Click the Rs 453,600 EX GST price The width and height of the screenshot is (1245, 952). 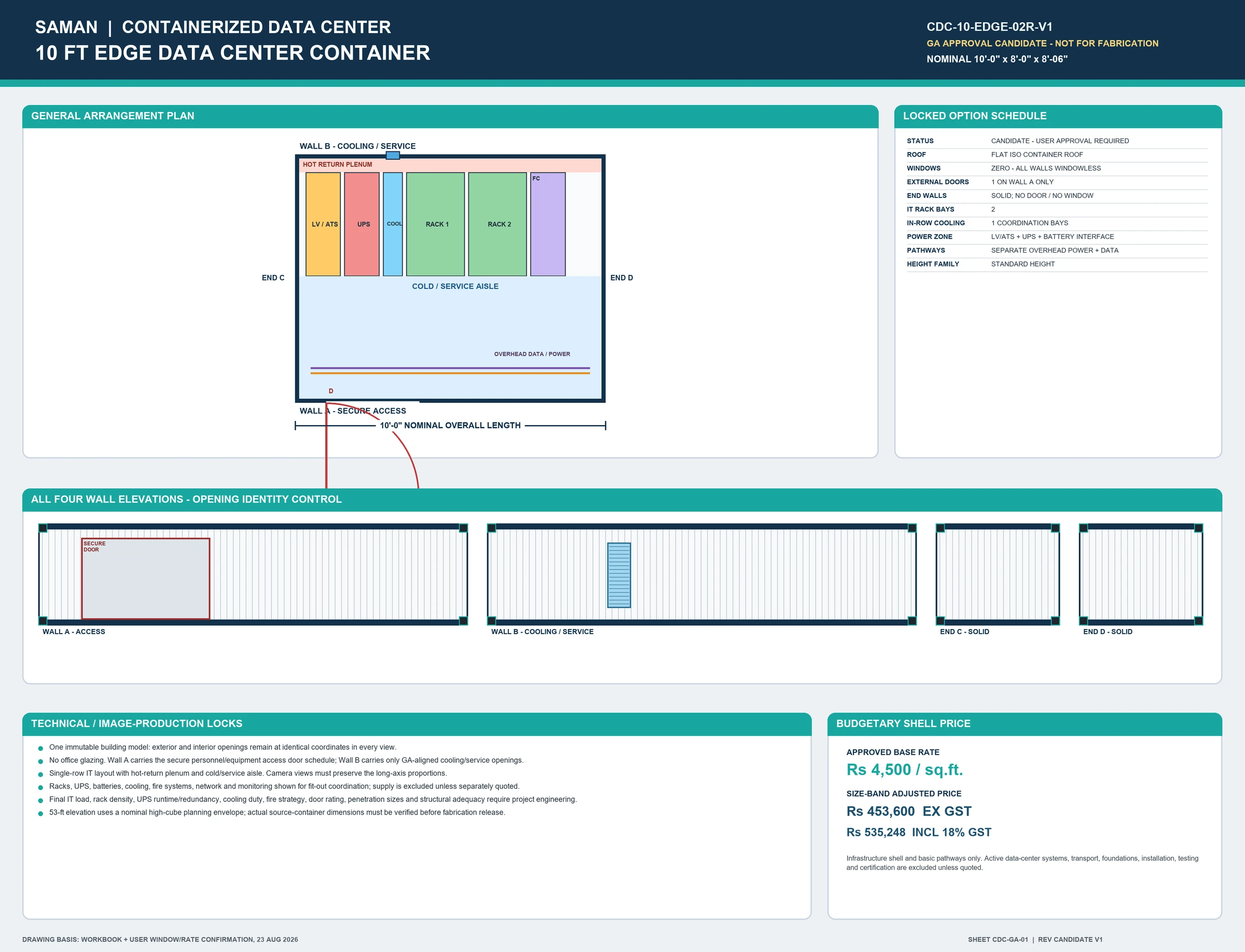pos(909,811)
